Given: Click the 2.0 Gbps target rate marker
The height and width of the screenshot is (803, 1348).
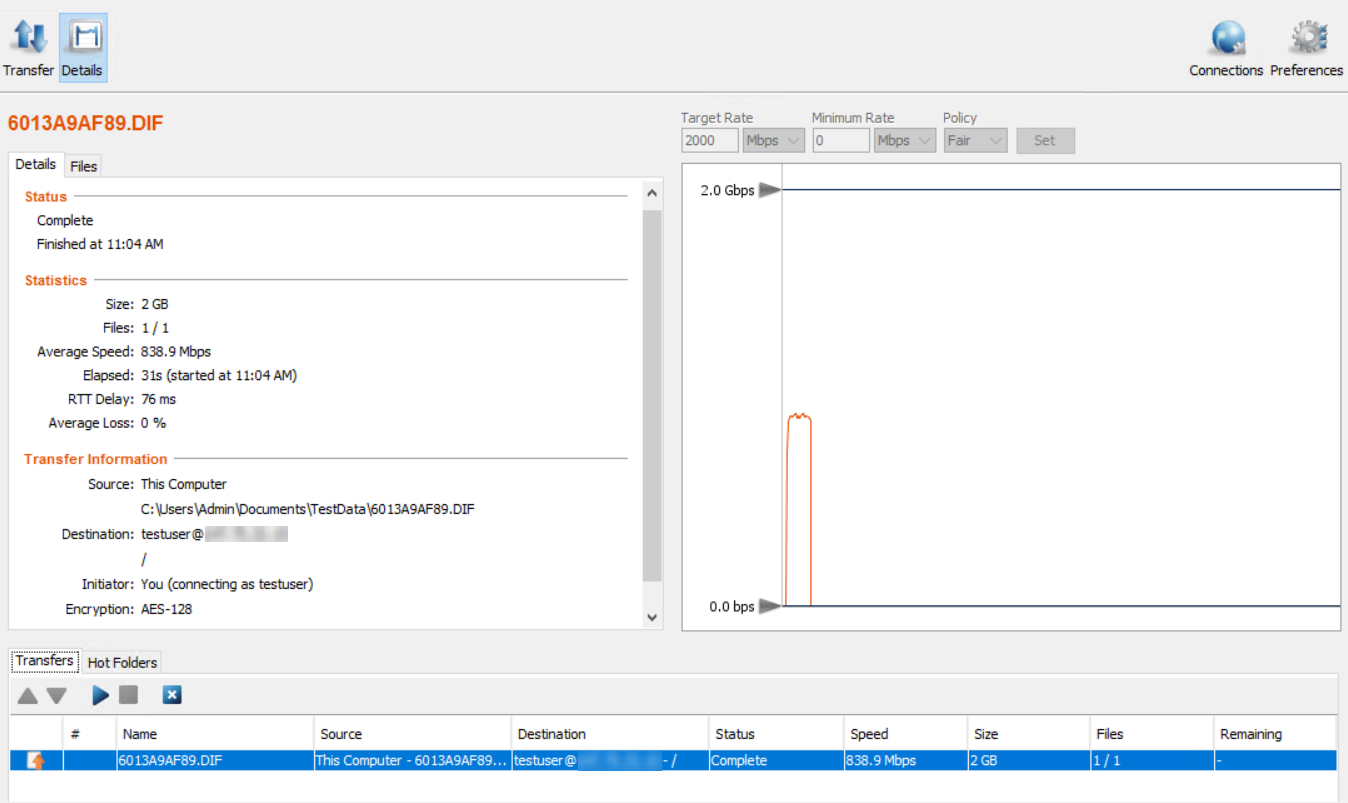Looking at the screenshot, I should pyautogui.click(x=769, y=190).
